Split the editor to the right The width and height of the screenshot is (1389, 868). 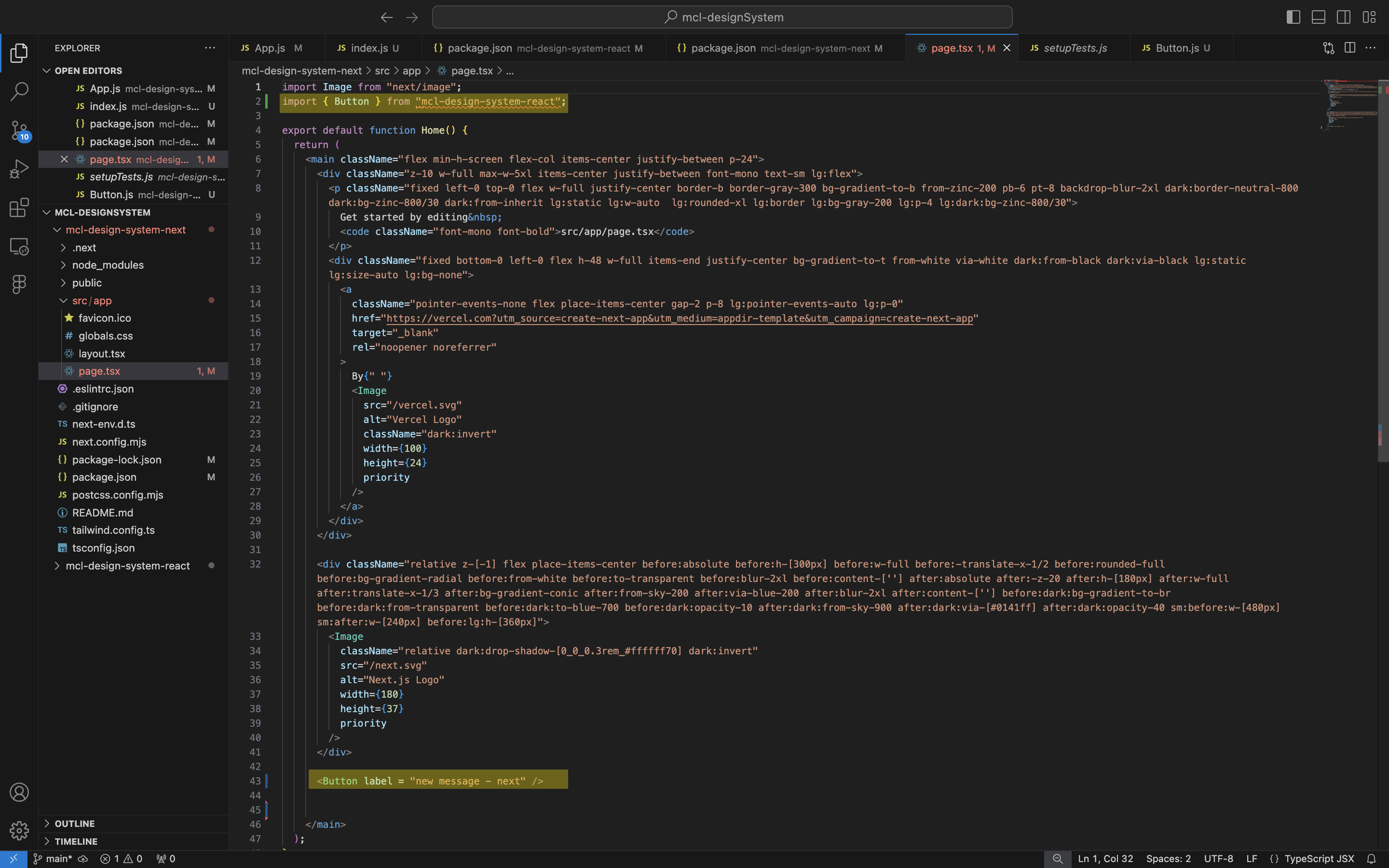coord(1350,48)
